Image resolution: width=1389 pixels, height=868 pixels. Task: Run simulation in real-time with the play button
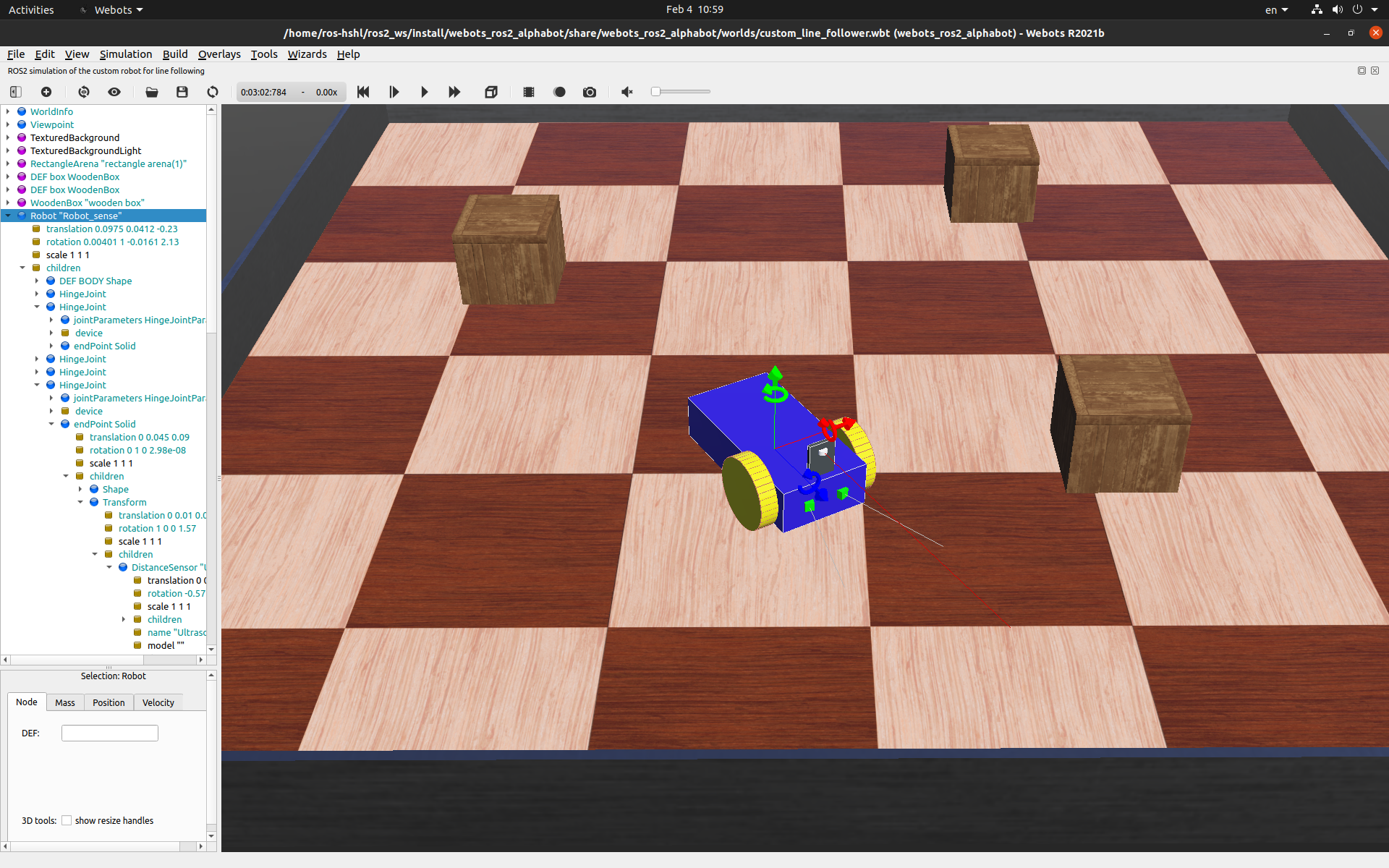(425, 92)
